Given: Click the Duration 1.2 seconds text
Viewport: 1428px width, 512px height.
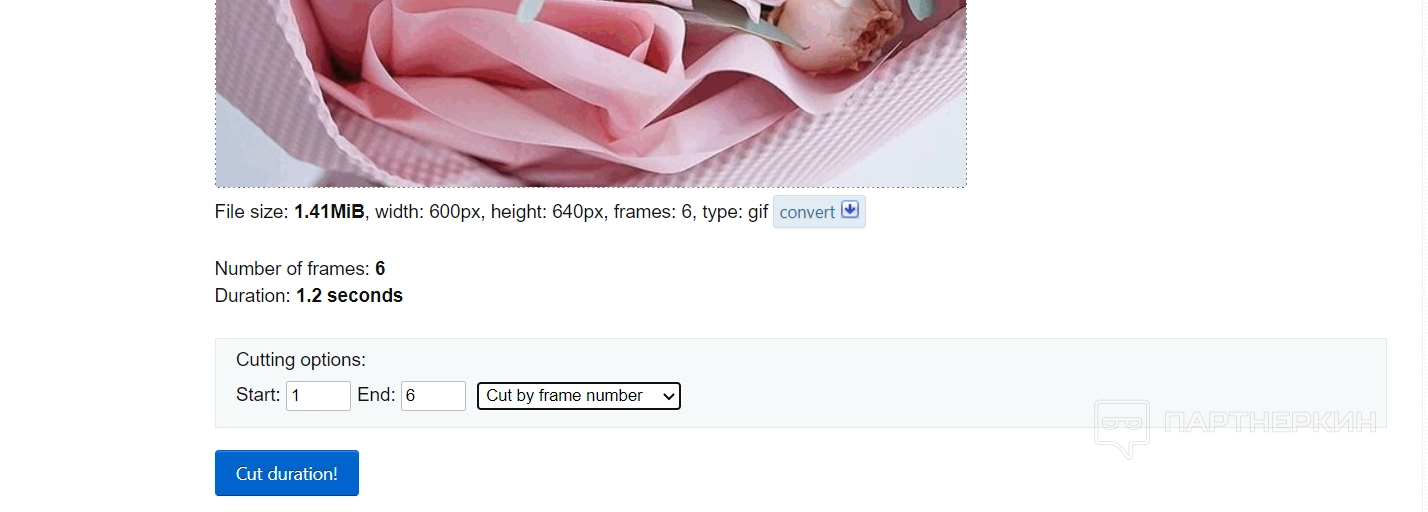Looking at the screenshot, I should [x=309, y=296].
